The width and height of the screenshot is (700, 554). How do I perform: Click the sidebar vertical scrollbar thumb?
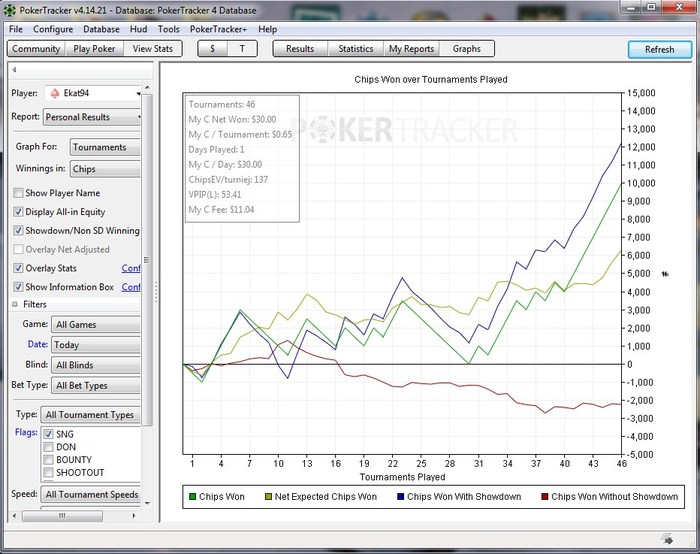click(x=147, y=260)
